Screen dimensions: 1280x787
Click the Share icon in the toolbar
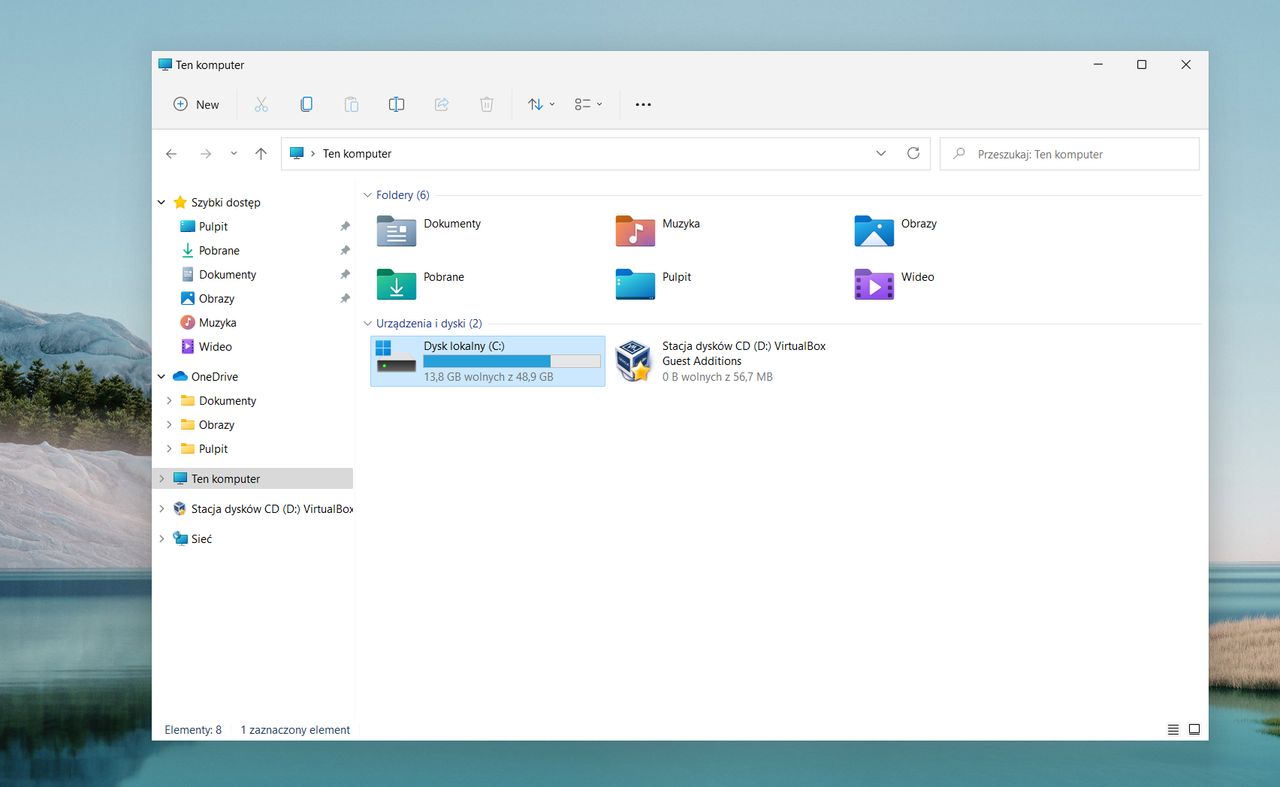[x=441, y=104]
